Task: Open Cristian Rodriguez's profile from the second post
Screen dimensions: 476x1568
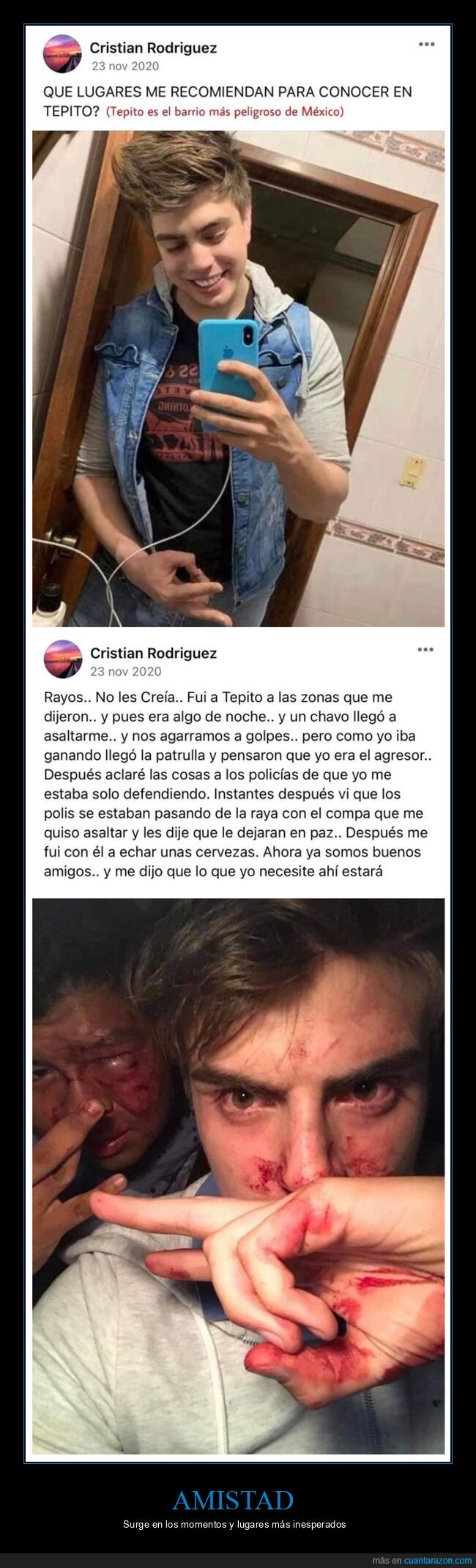Action: point(153,652)
